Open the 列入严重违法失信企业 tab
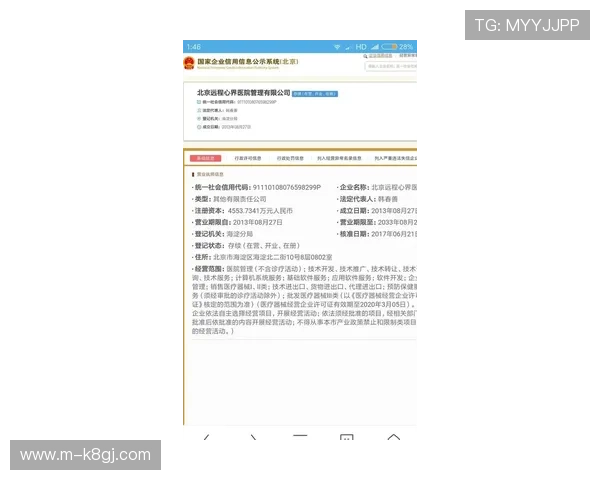The height and width of the screenshot is (480, 600). tap(396, 158)
